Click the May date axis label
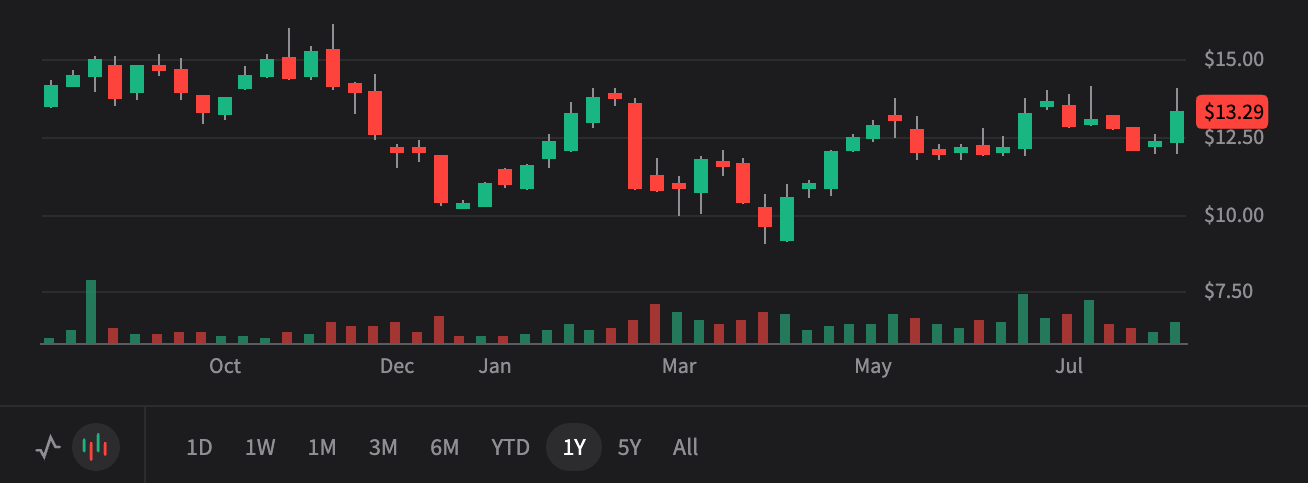The image size is (1308, 483). [872, 366]
